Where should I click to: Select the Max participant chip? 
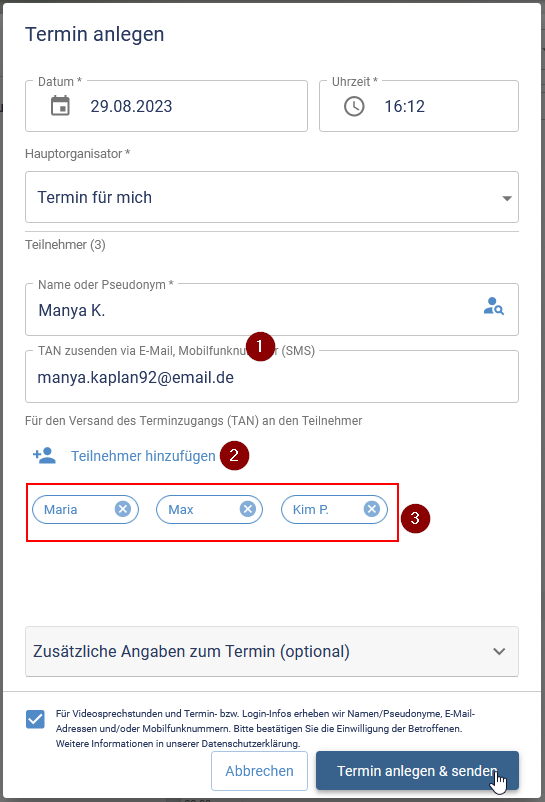pos(209,509)
